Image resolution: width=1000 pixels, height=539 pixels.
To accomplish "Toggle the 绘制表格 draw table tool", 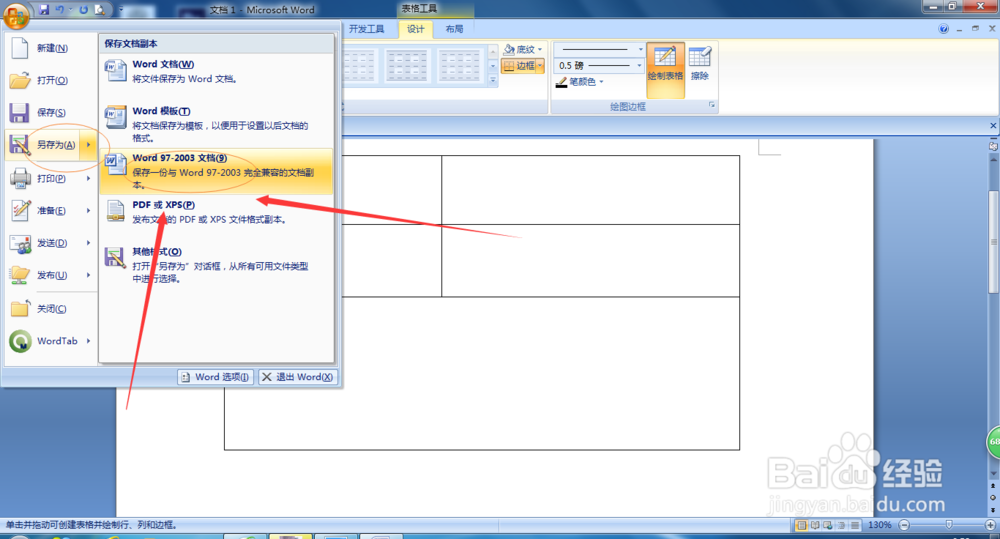I will tap(665, 70).
